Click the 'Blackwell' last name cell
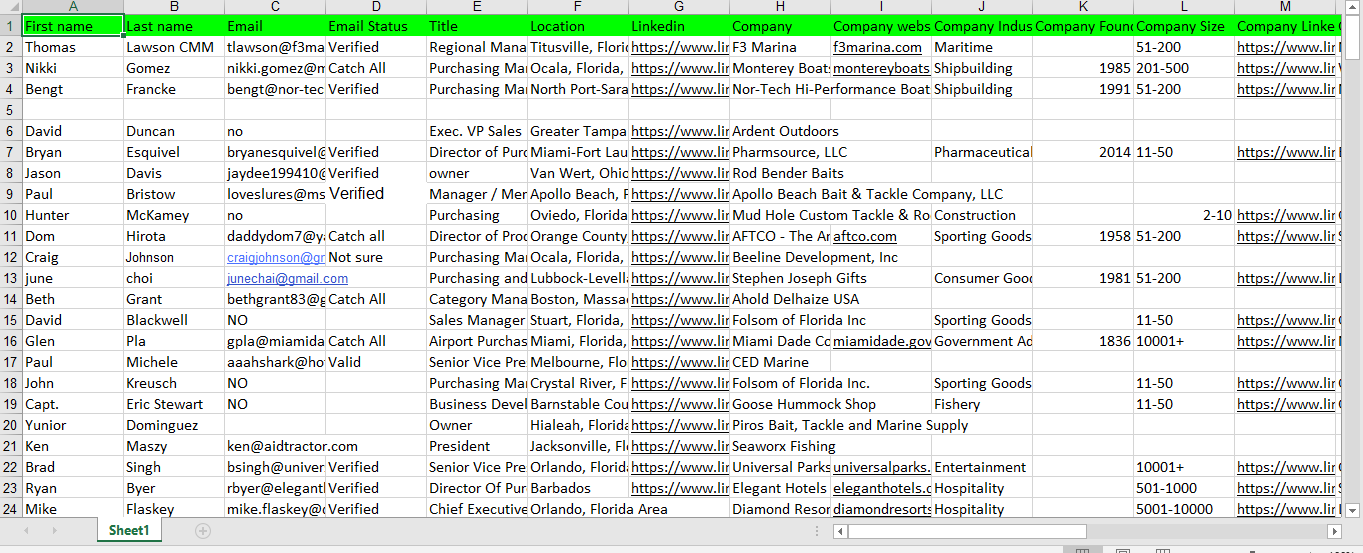This screenshot has width=1363, height=553. (x=174, y=320)
